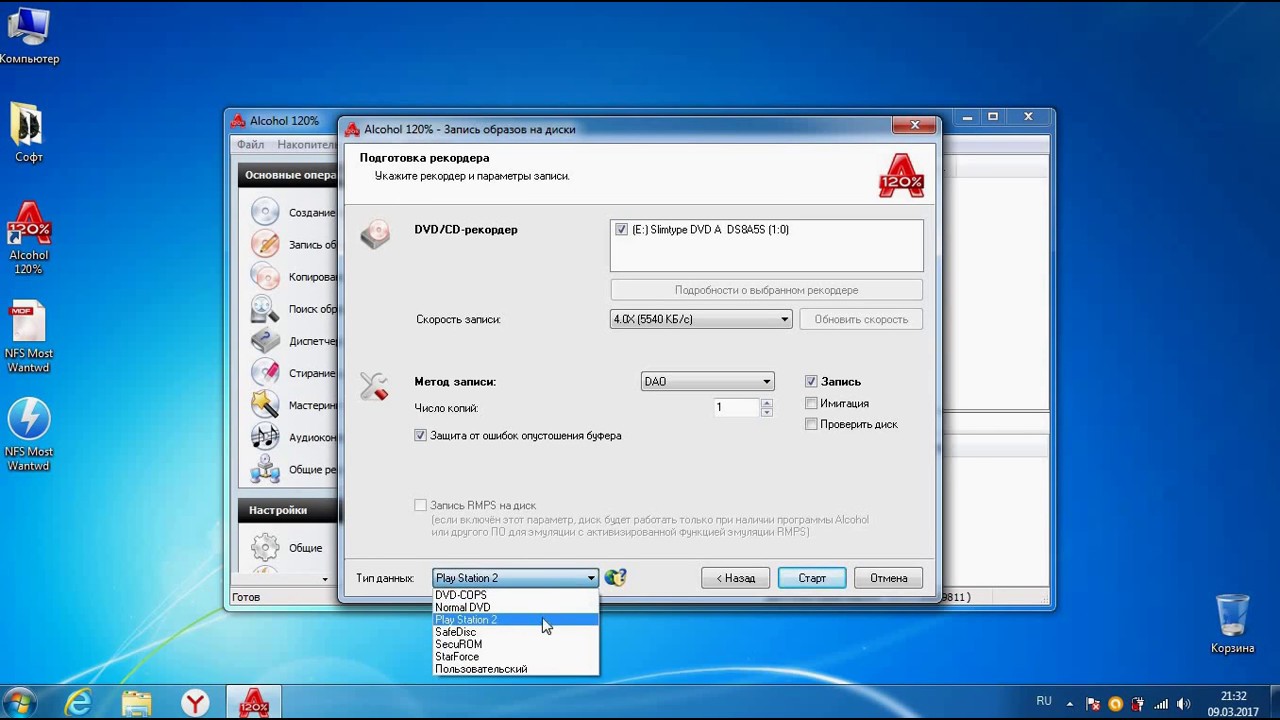Select DVD-COPS in the data type list
The width and height of the screenshot is (1280, 720).
[x=515, y=595]
